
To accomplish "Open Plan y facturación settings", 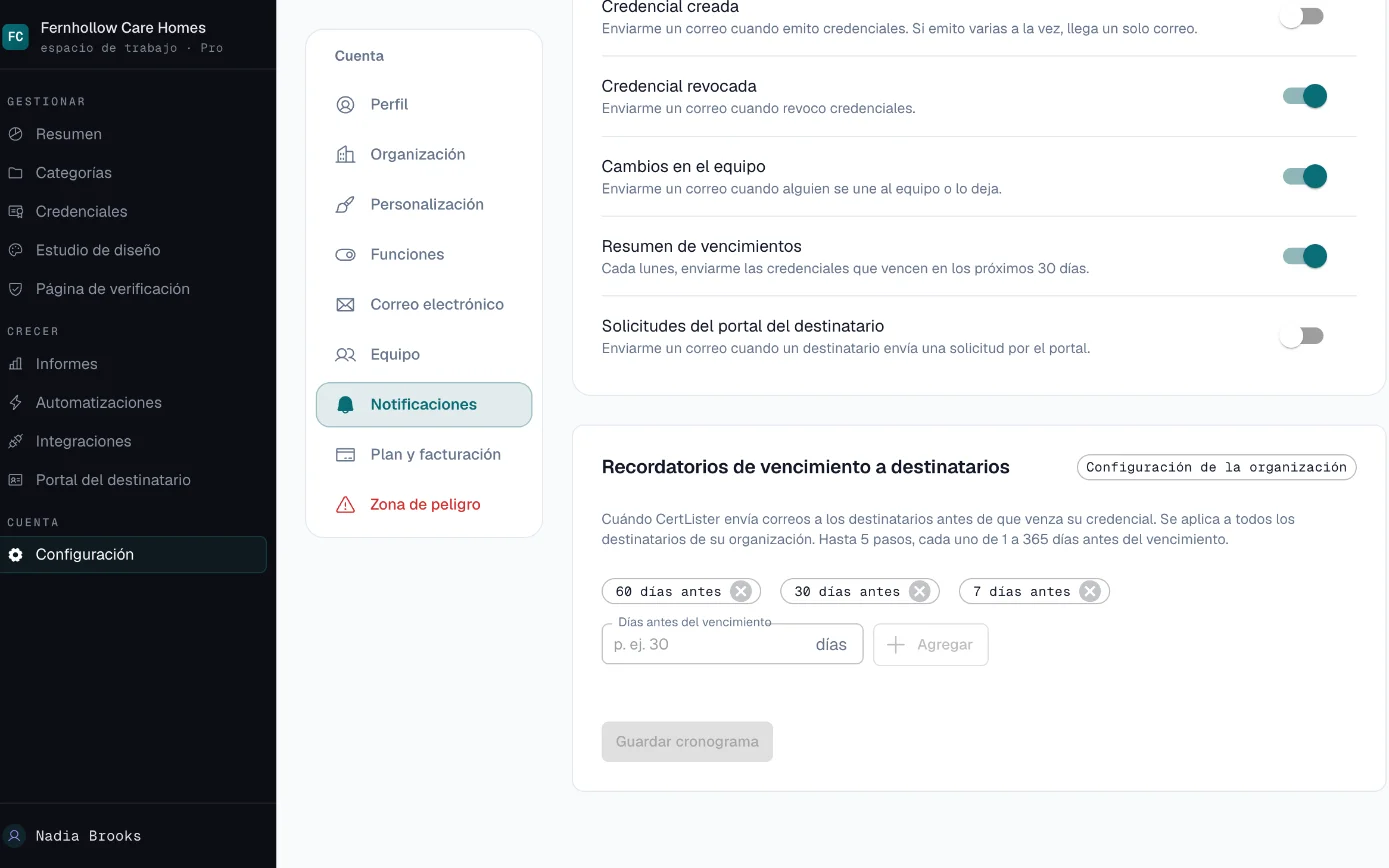I will [x=424, y=455].
